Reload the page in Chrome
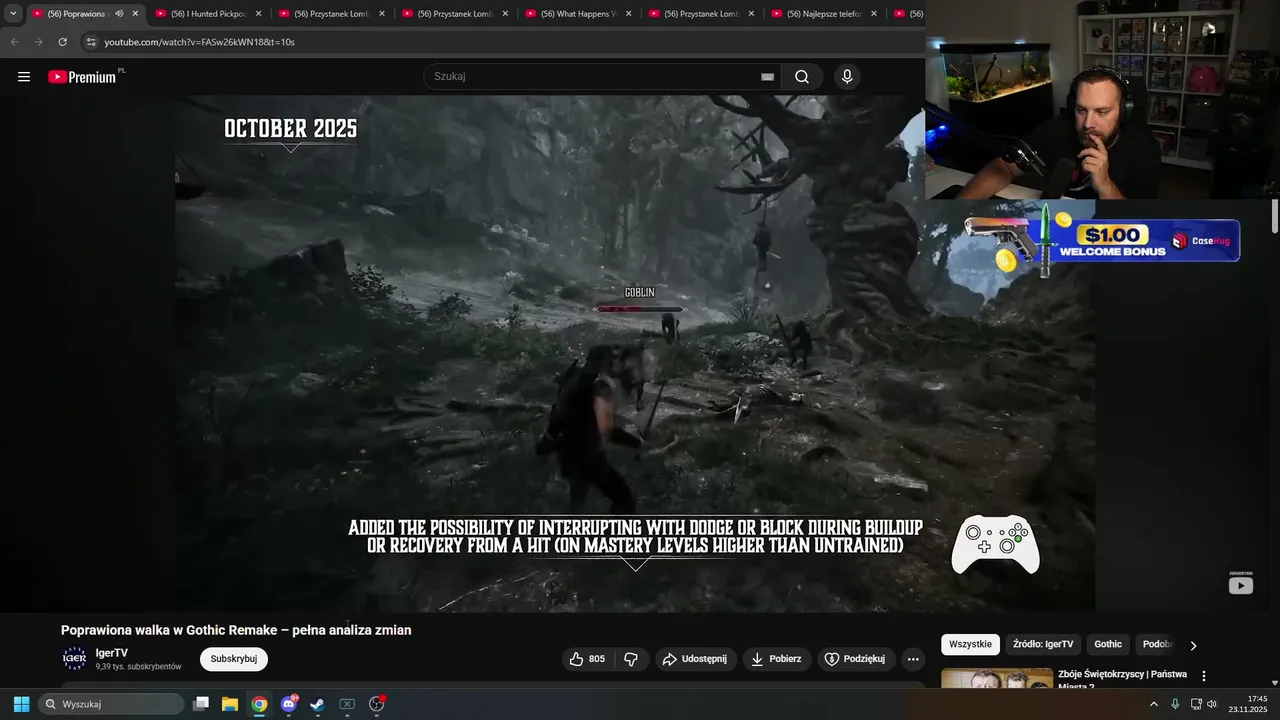The height and width of the screenshot is (720, 1280). [62, 42]
